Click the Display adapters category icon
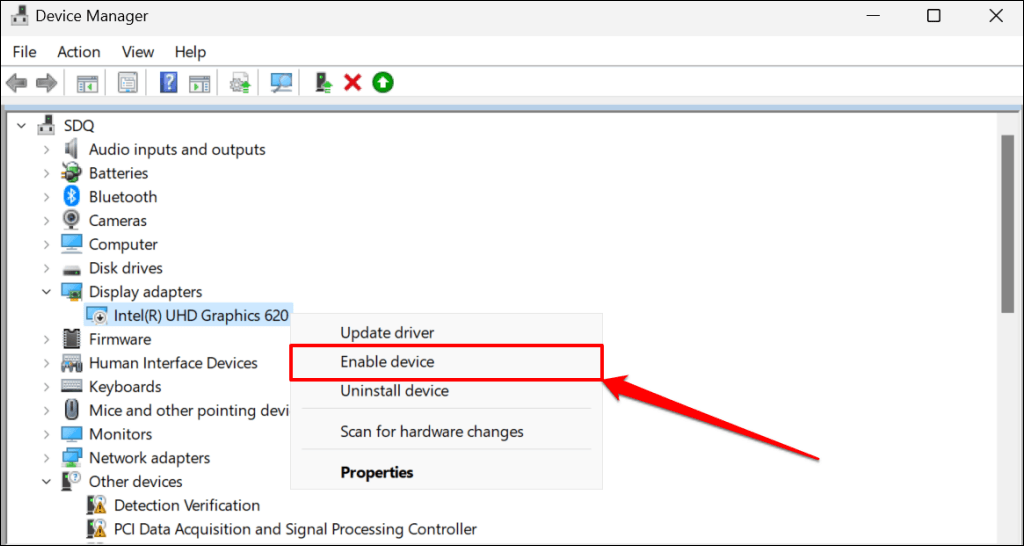 point(71,291)
